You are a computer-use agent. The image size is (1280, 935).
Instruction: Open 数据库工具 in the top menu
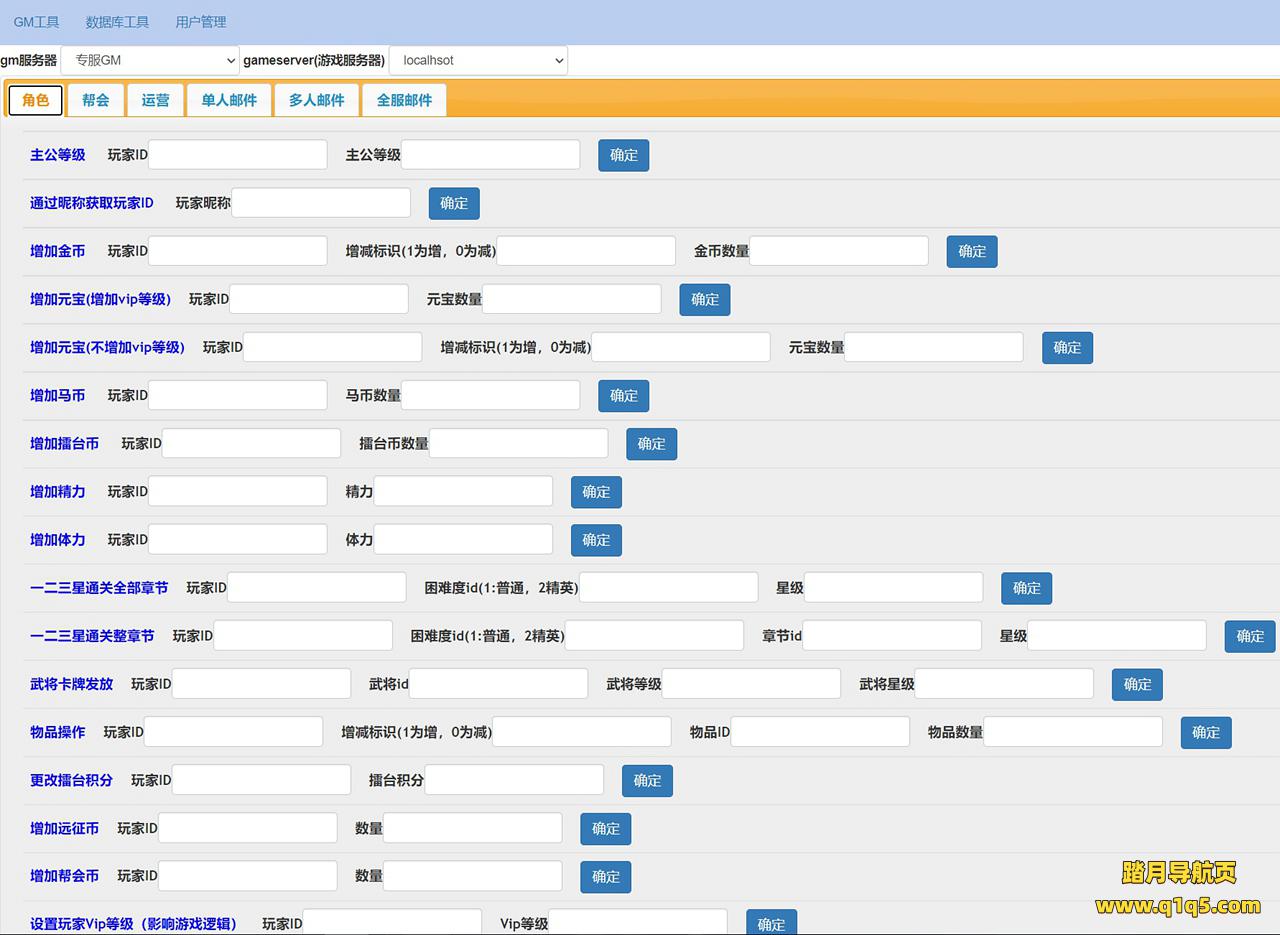tap(117, 22)
